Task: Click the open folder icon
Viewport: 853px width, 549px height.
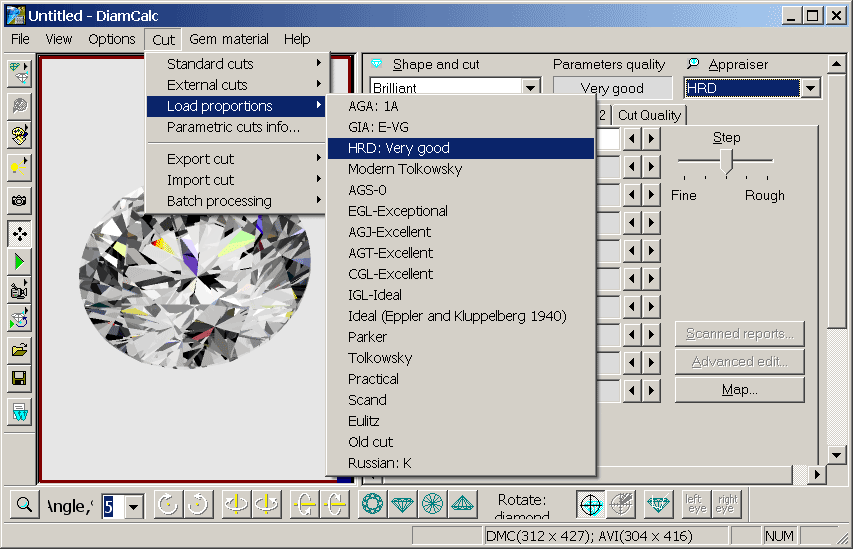Action: (19, 350)
